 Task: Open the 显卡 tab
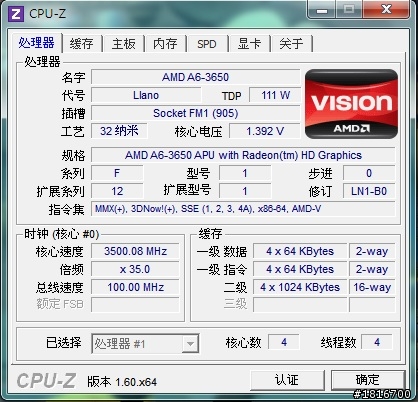(249, 44)
